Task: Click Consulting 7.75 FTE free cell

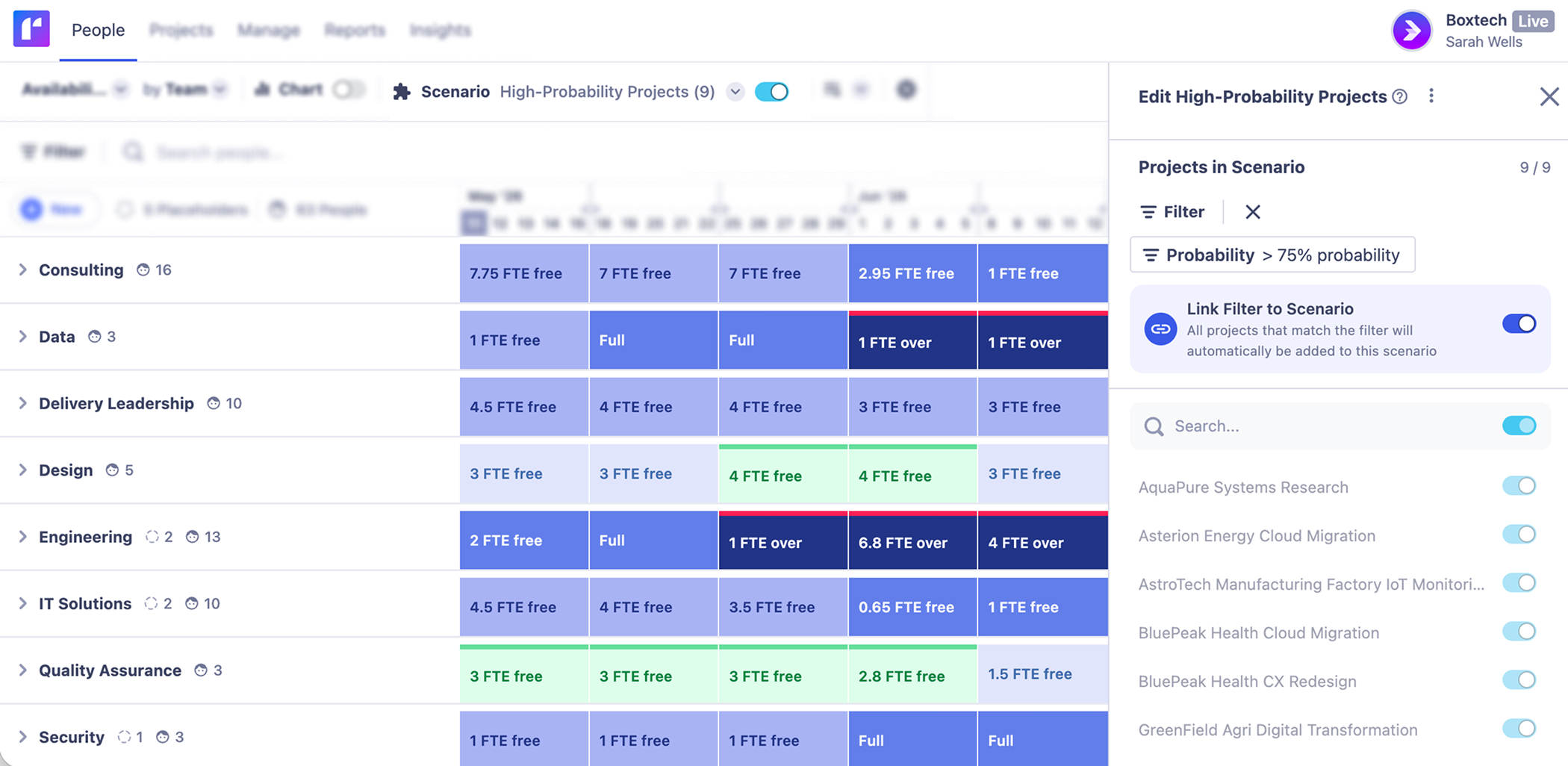Action: [524, 273]
